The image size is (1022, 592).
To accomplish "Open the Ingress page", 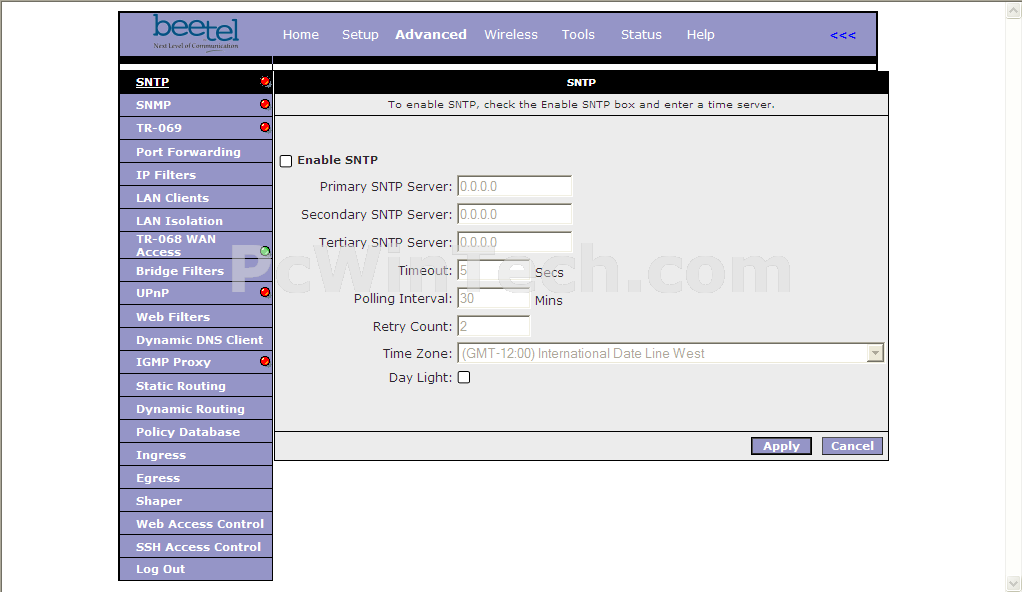I will tap(160, 455).
